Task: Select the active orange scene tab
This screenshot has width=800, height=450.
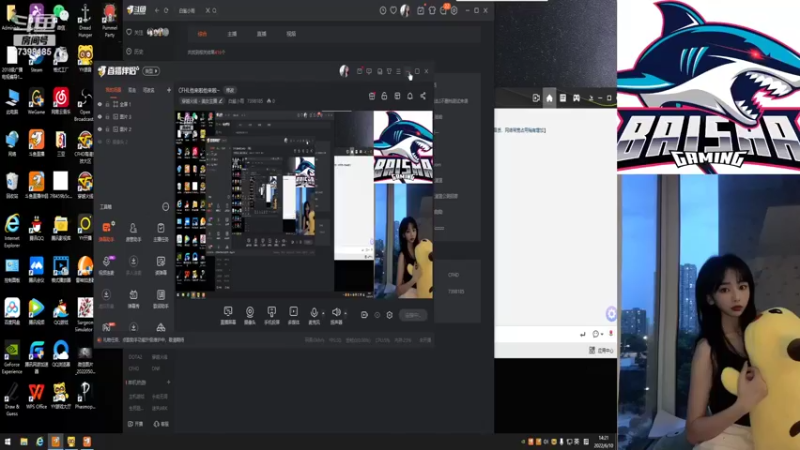Action: (113, 90)
